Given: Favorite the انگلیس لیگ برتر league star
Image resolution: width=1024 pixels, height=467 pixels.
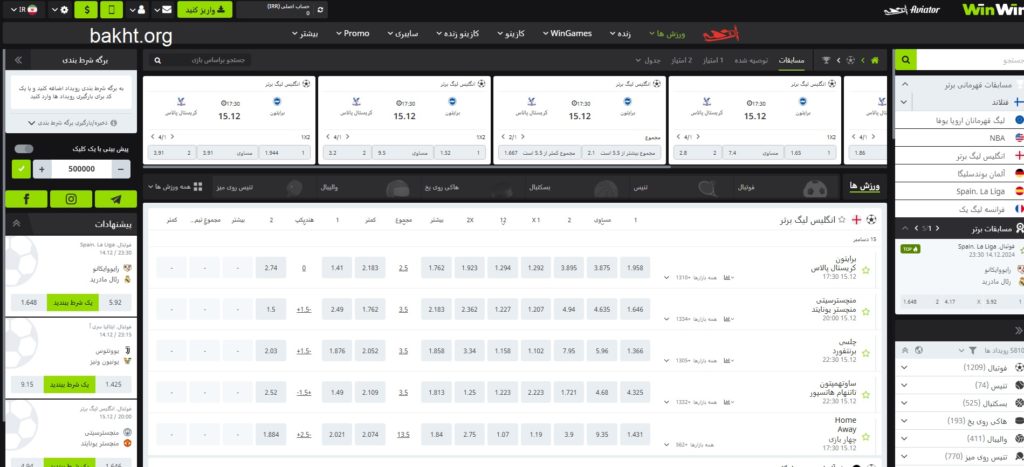Looking at the screenshot, I should 842,220.
